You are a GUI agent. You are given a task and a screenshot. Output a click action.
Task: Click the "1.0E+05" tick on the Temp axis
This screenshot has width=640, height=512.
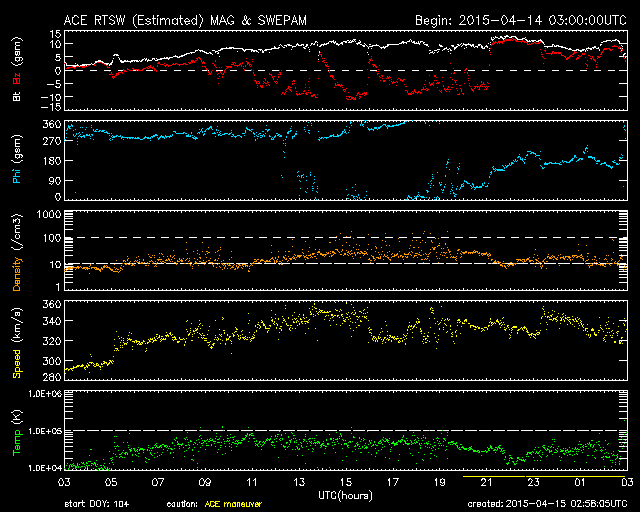tap(45, 431)
